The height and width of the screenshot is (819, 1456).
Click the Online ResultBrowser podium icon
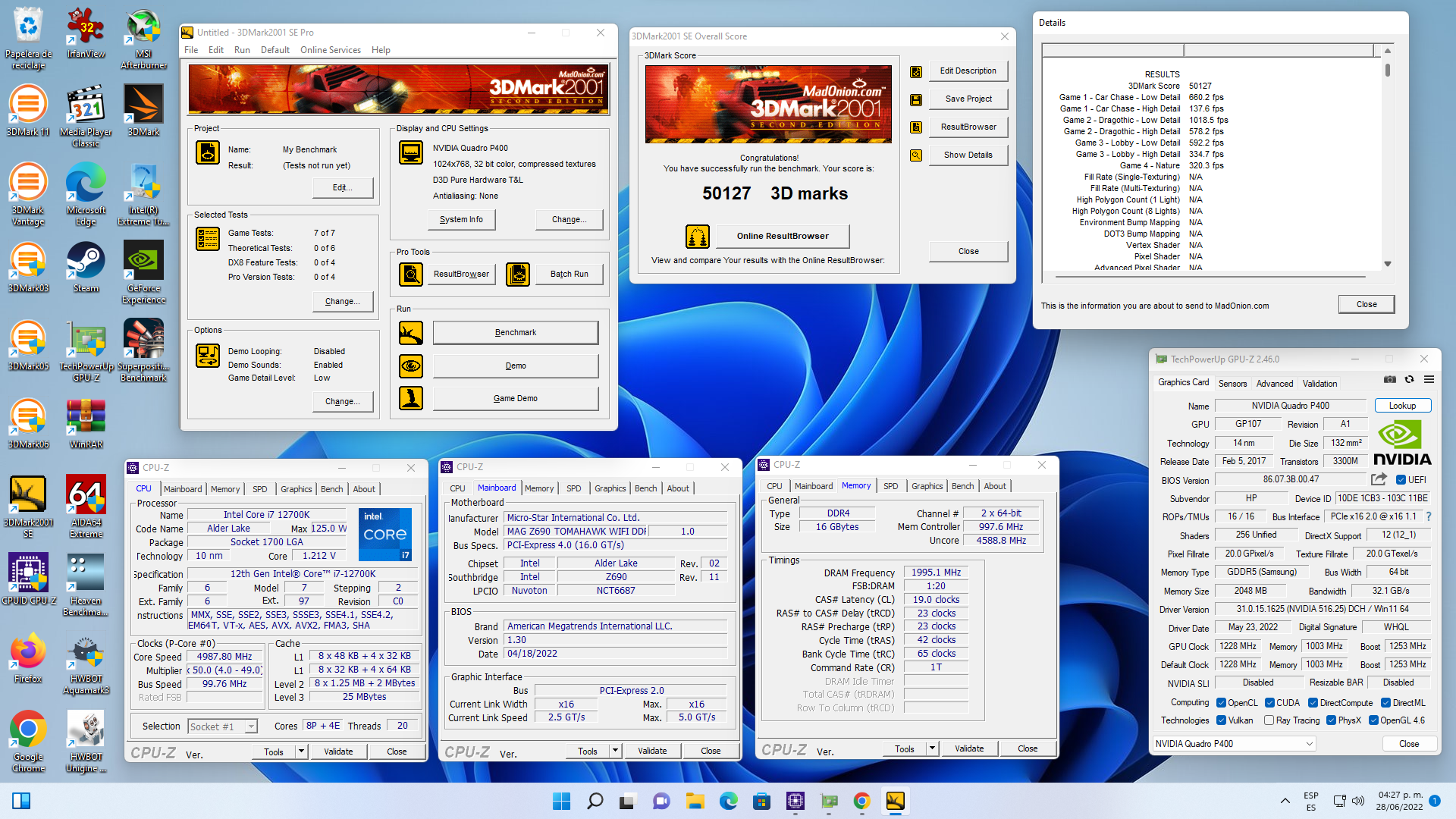click(x=698, y=236)
